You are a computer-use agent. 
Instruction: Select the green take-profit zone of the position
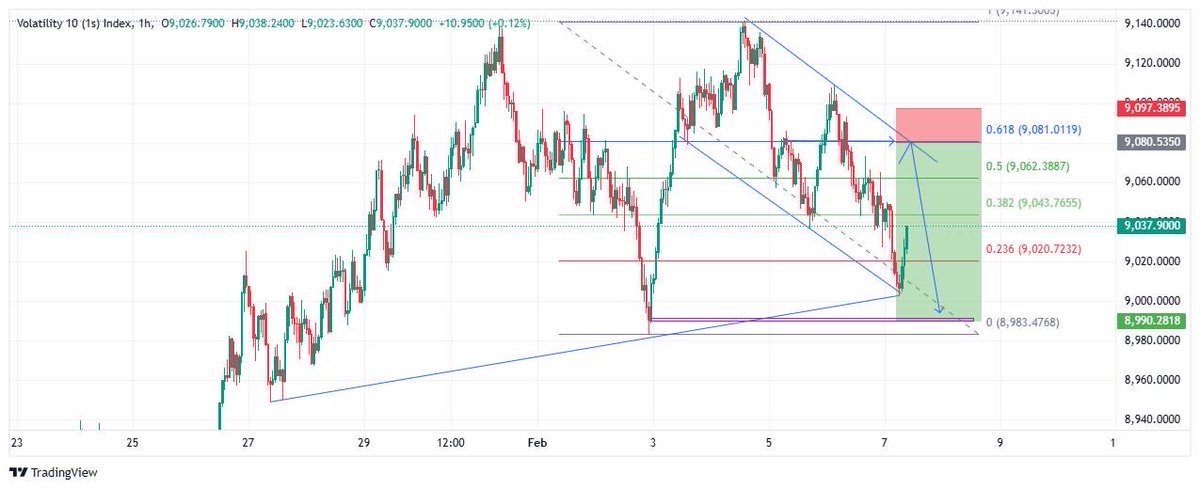(x=939, y=230)
